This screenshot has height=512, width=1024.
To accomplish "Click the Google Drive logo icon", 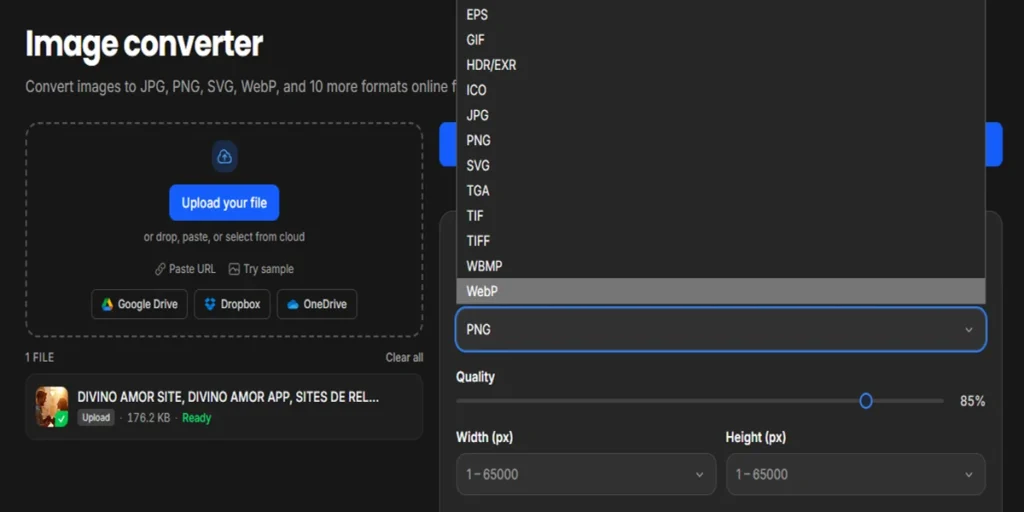I will point(107,304).
